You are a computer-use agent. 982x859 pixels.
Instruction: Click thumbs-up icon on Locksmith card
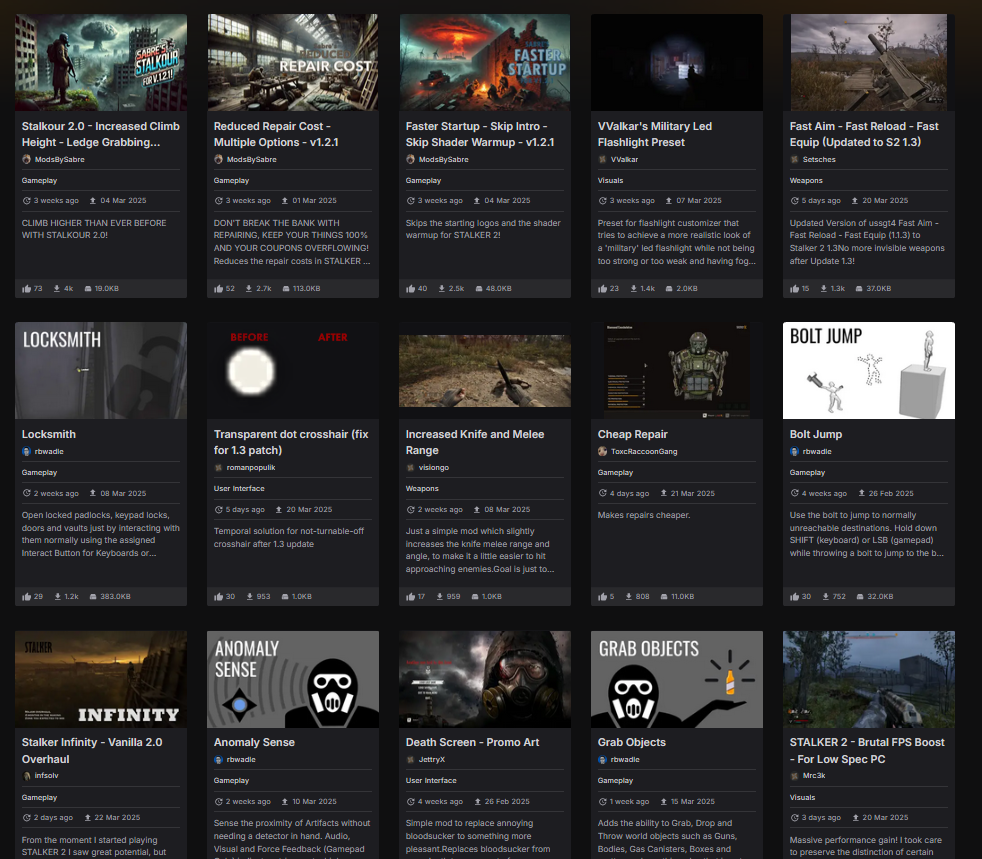coord(26,597)
